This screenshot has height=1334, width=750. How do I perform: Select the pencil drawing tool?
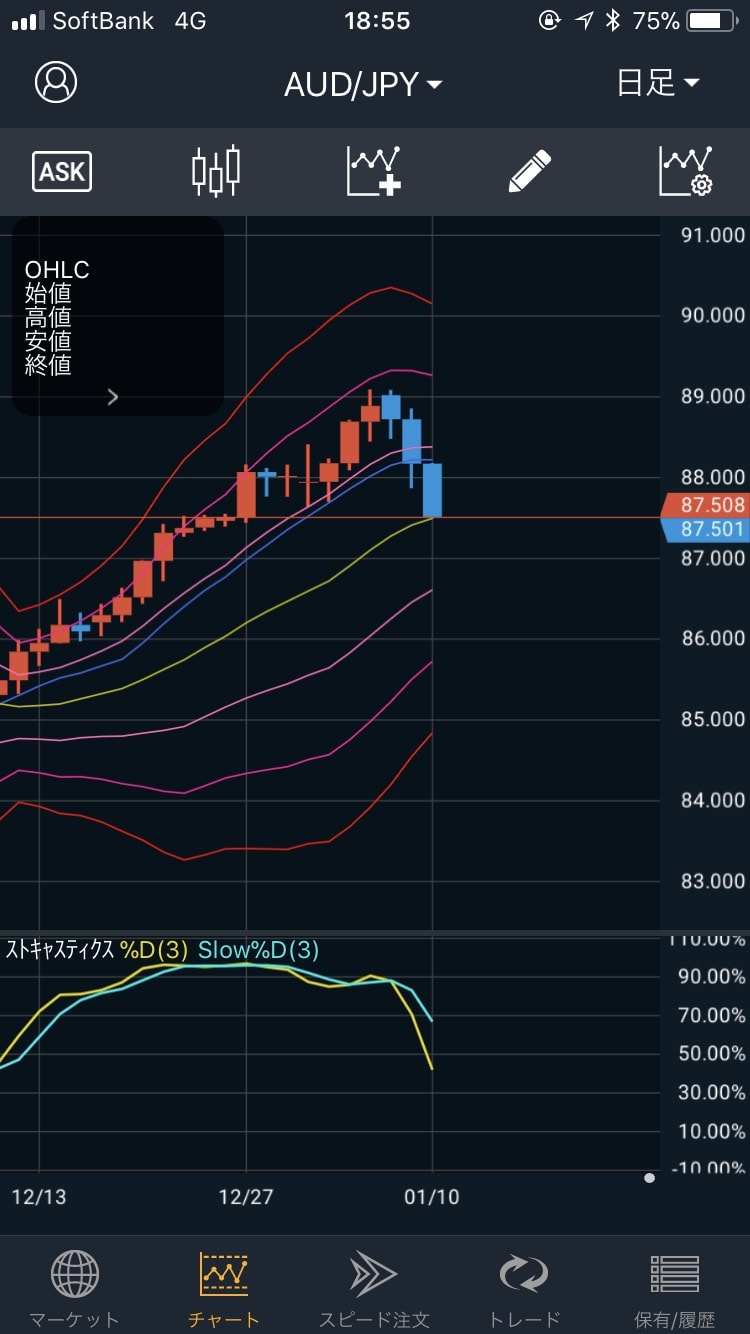(530, 171)
